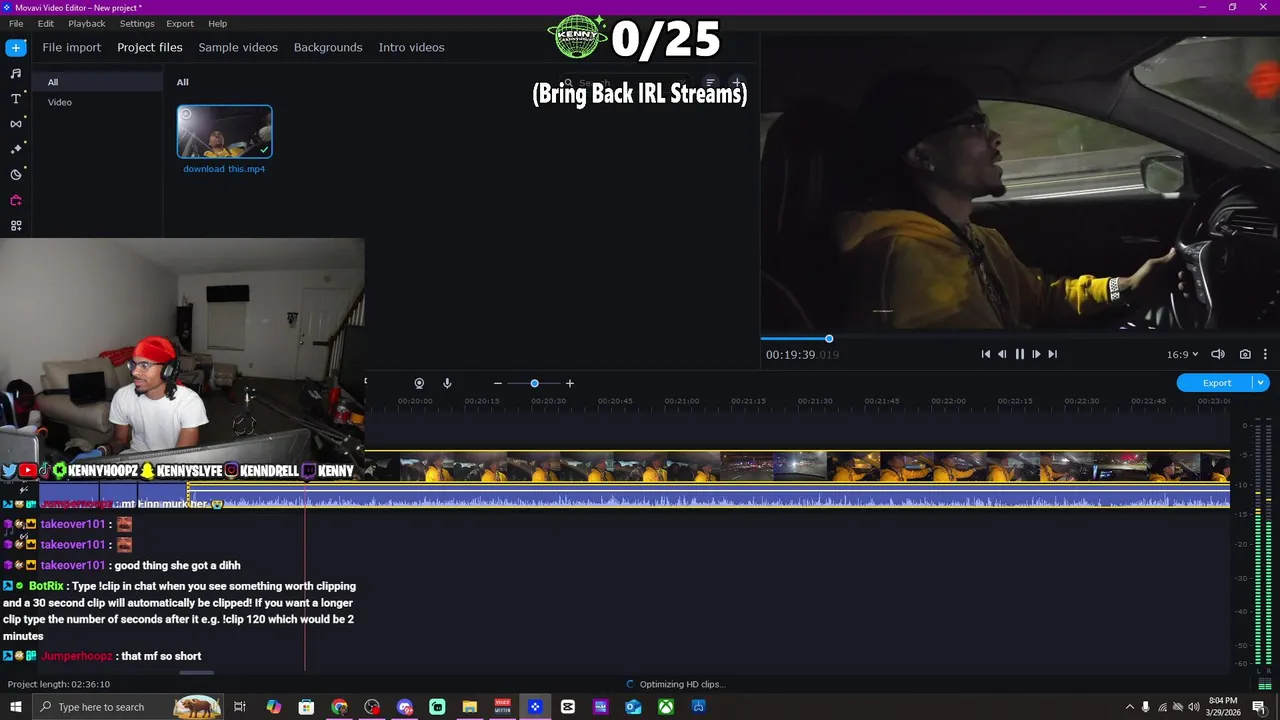Open the Windows Start menu
The width and height of the screenshot is (1280, 720).
click(16, 707)
